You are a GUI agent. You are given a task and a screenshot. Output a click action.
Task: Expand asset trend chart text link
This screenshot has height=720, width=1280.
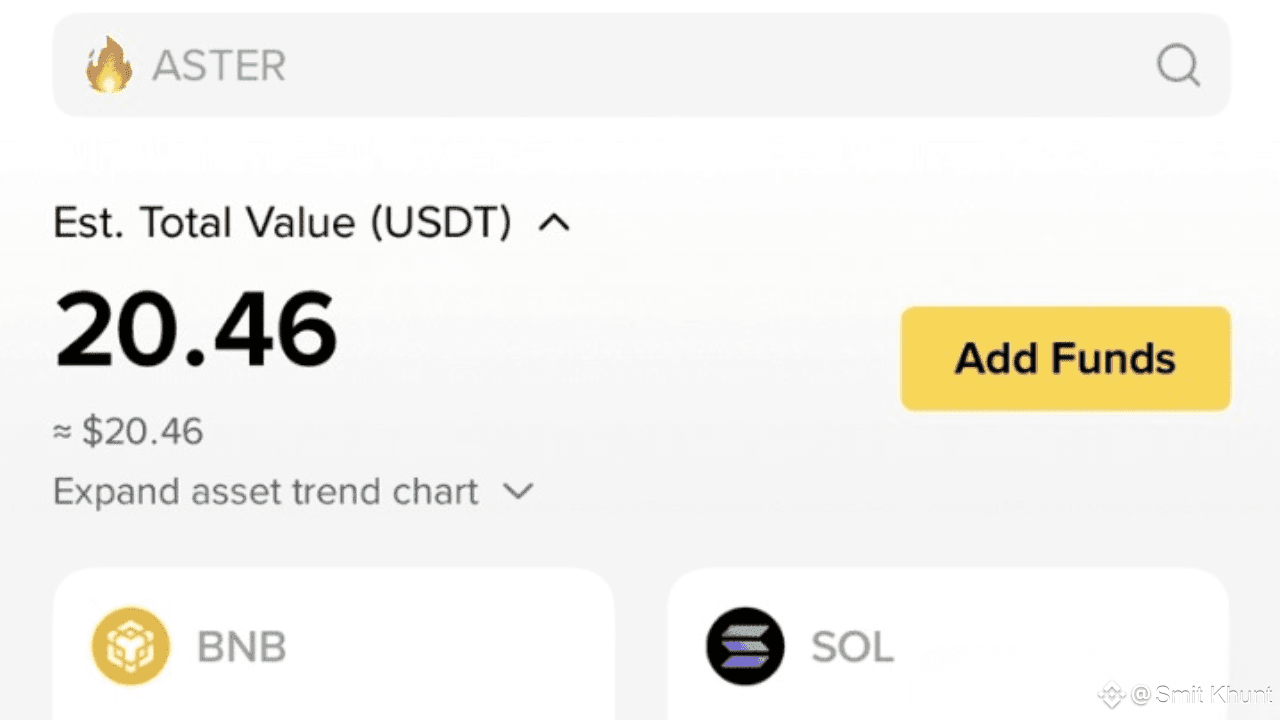[266, 491]
